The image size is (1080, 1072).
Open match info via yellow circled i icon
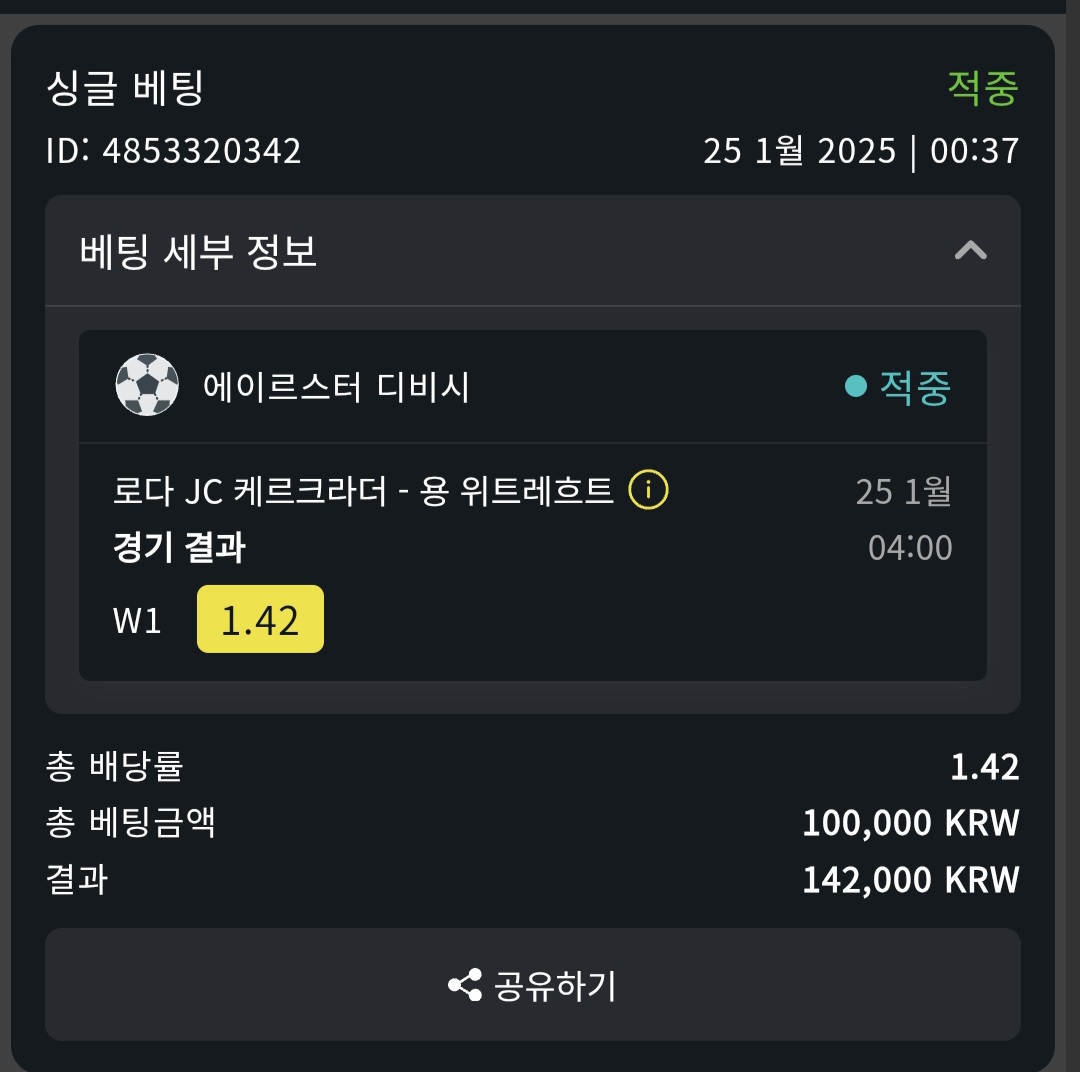point(648,490)
